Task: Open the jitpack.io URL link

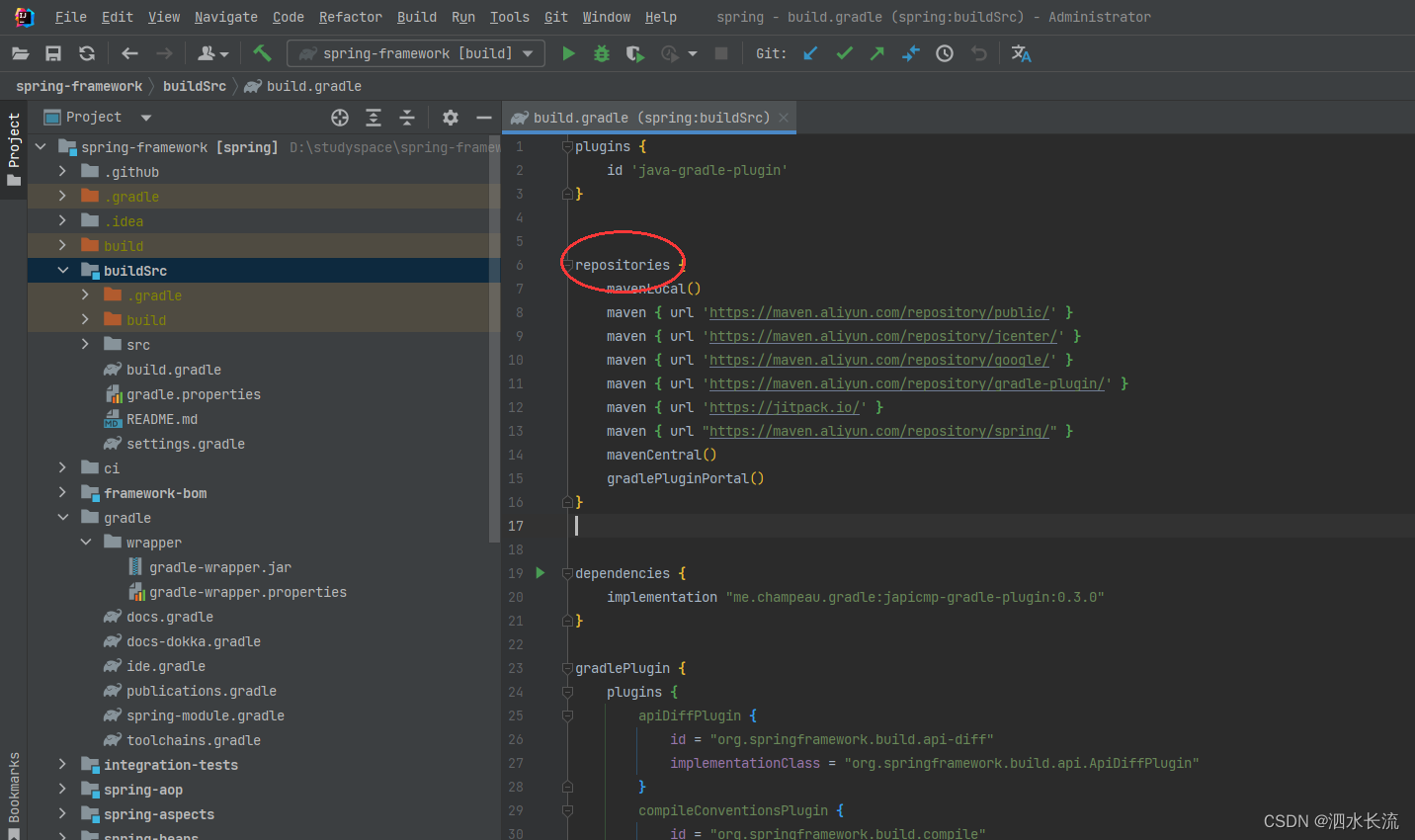Action: [785, 407]
